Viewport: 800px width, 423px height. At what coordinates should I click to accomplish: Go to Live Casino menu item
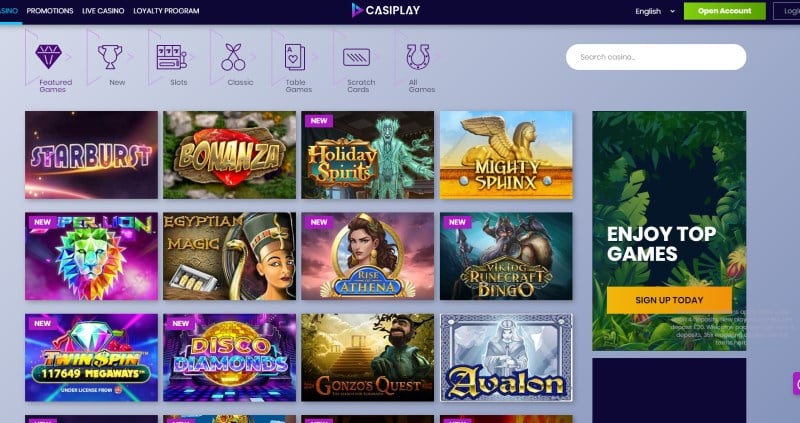(103, 11)
